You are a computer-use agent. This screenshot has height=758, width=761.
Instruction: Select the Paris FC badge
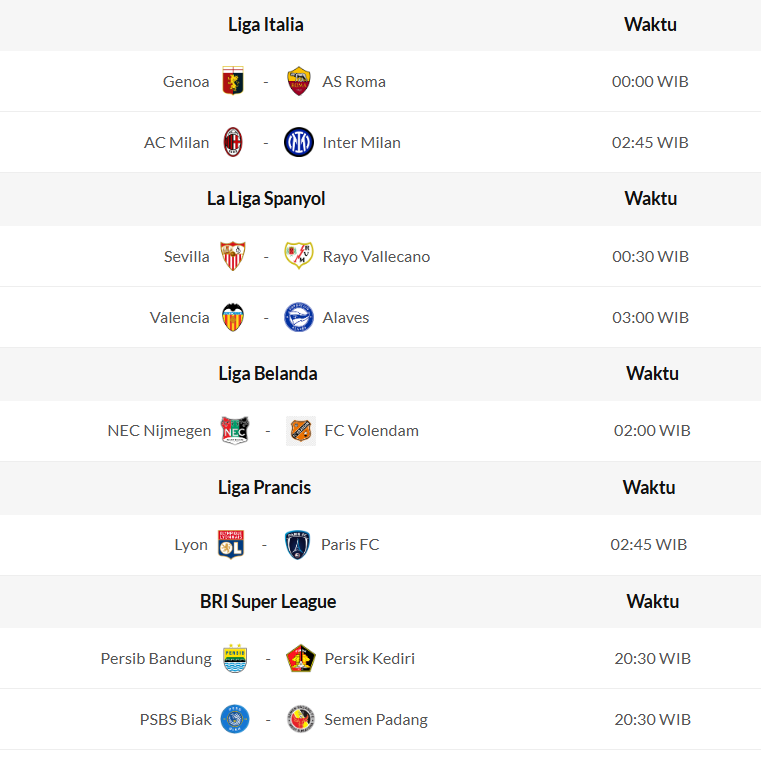297,544
